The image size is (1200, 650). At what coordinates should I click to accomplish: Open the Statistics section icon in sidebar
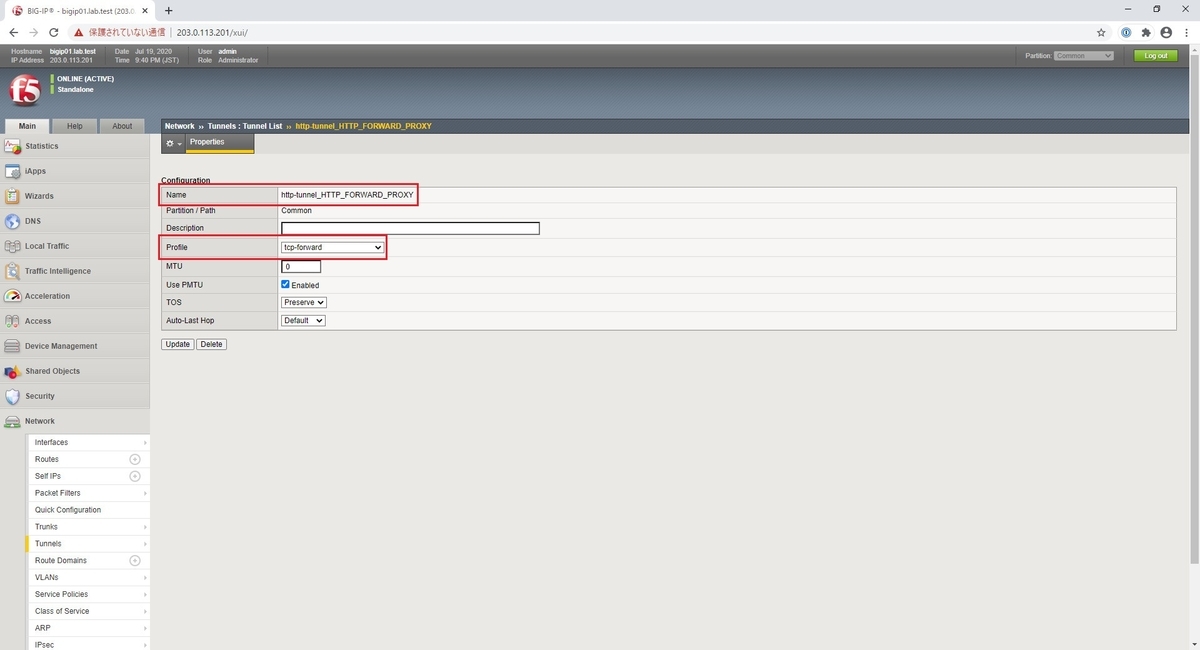click(x=14, y=146)
